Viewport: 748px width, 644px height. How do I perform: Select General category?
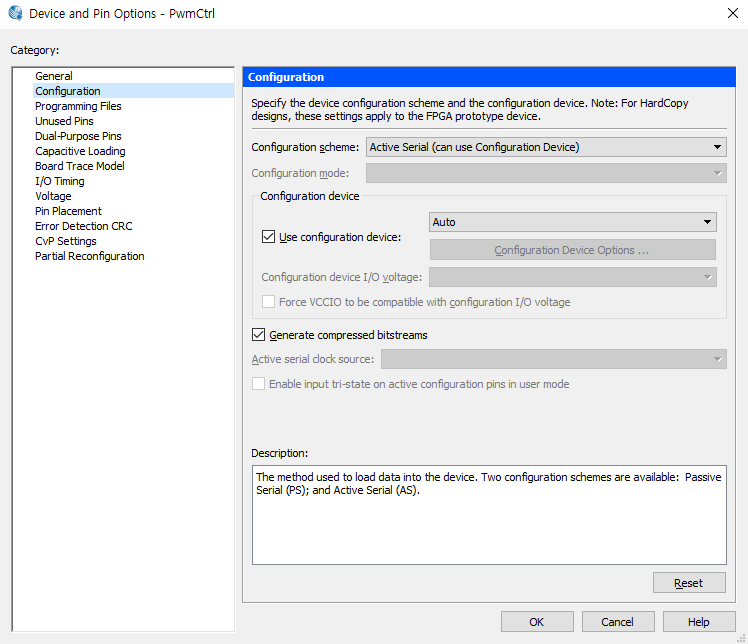pyautogui.click(x=54, y=76)
